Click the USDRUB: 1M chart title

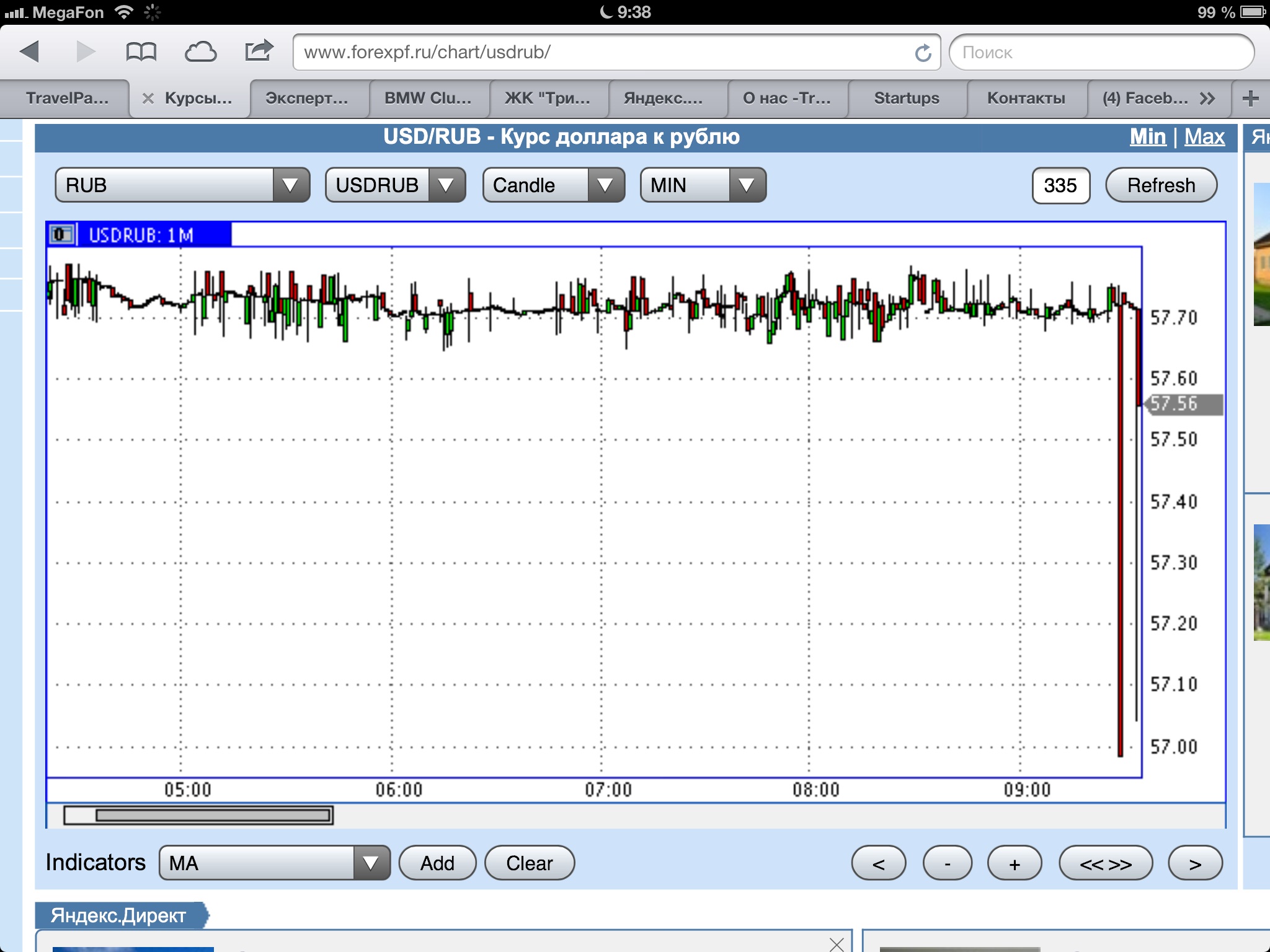pos(141,235)
